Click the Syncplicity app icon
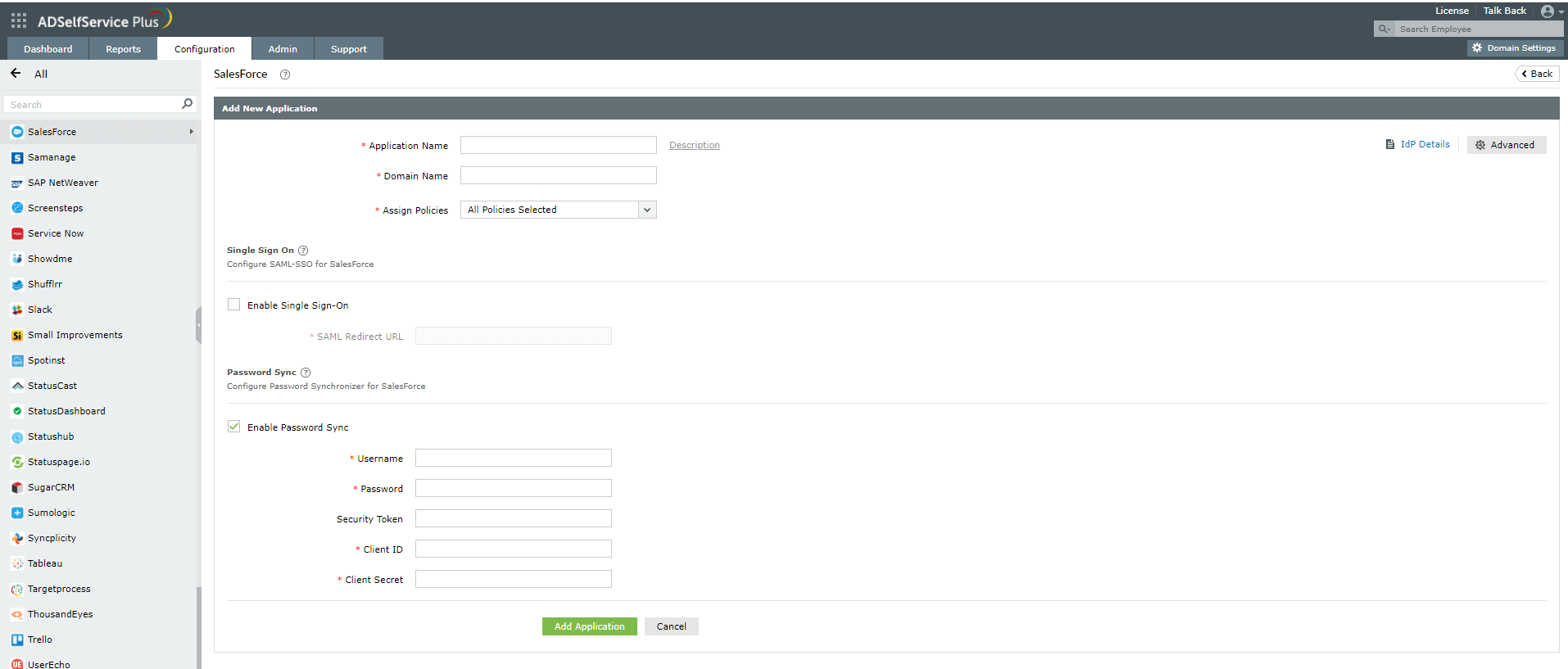1568x669 pixels. coord(17,538)
